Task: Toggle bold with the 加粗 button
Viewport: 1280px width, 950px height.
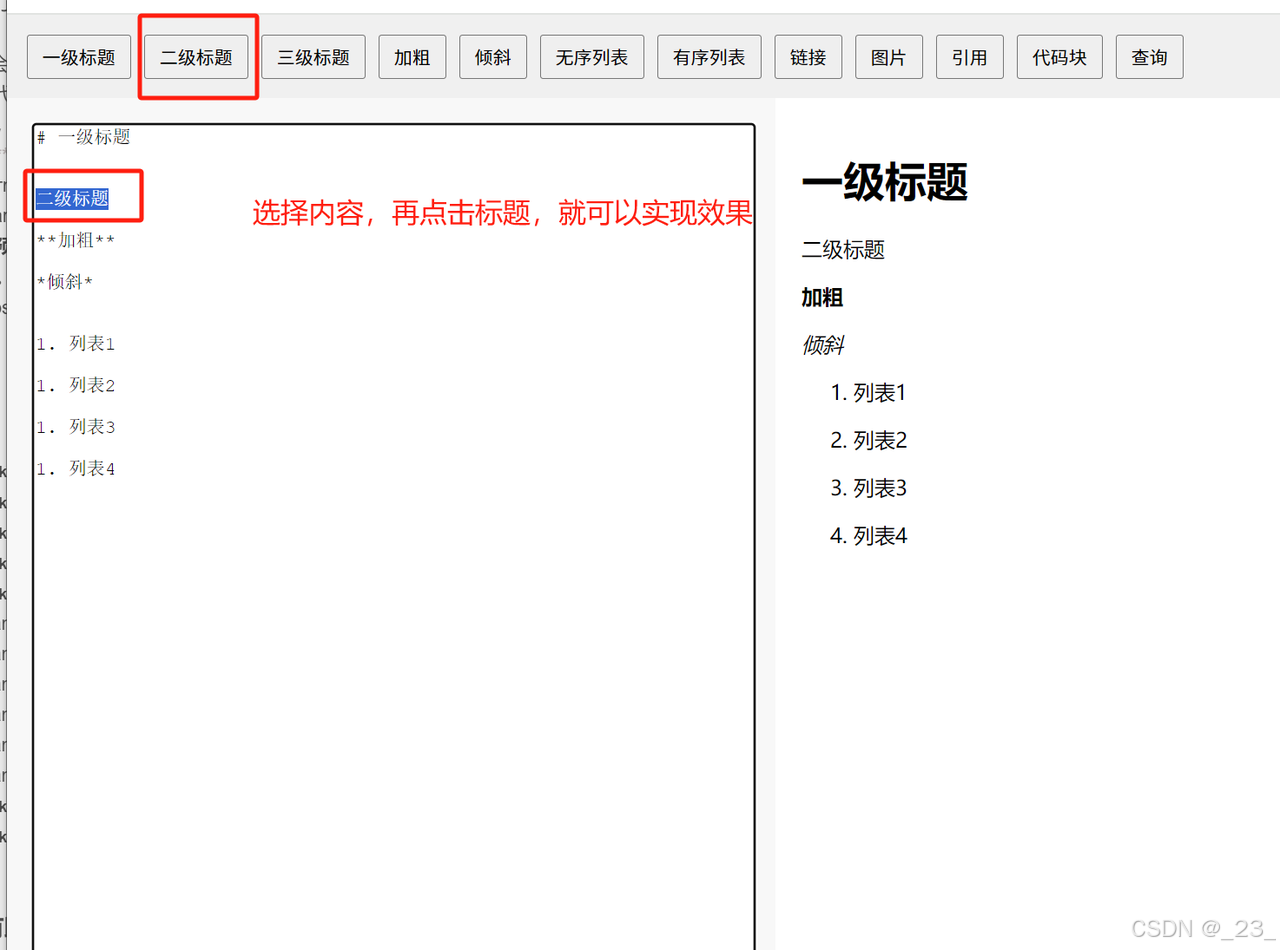Action: click(x=412, y=57)
